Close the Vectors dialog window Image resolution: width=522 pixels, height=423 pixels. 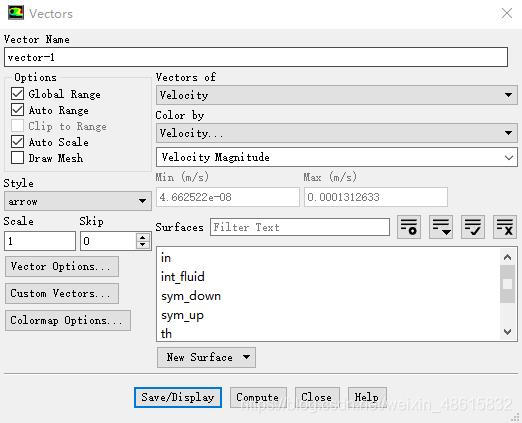(507, 13)
